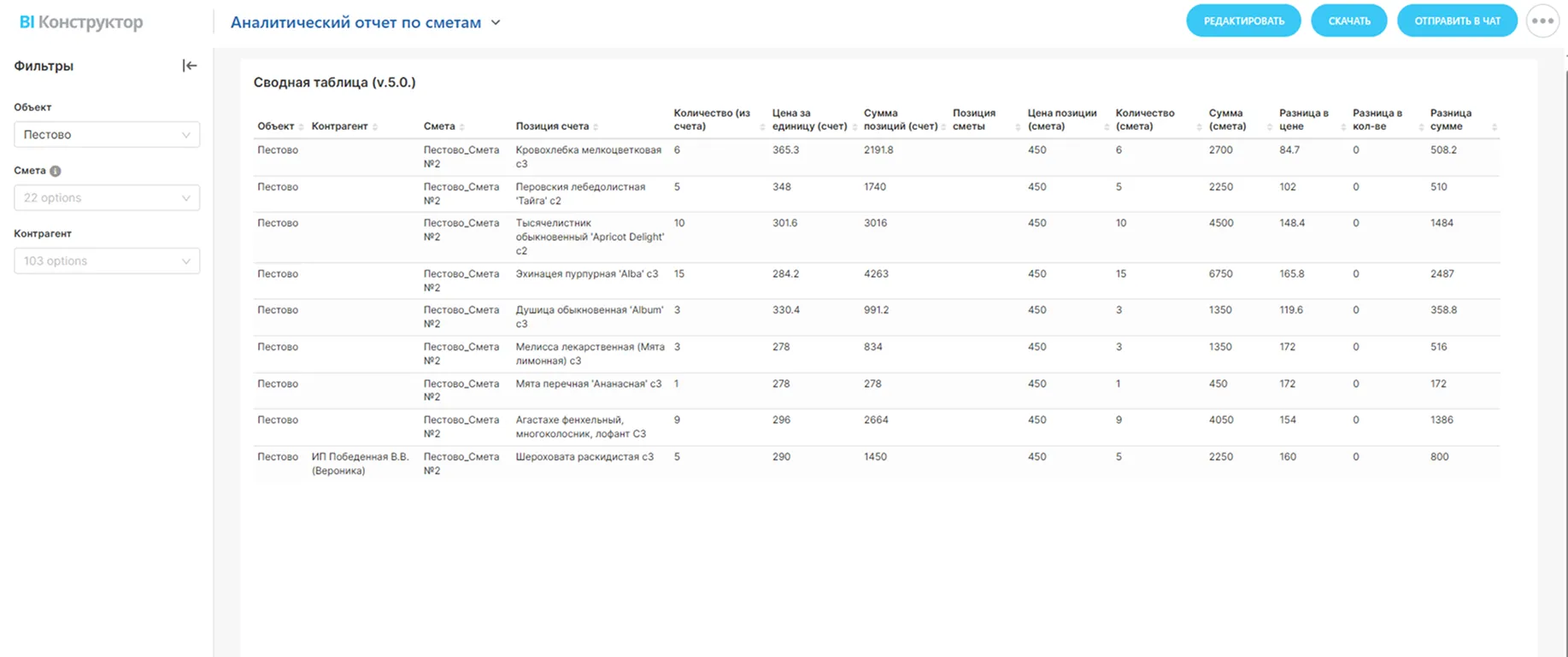Image resolution: width=1568 pixels, height=657 pixels.
Task: Click the info icon next to Смета
Action: coord(56,171)
